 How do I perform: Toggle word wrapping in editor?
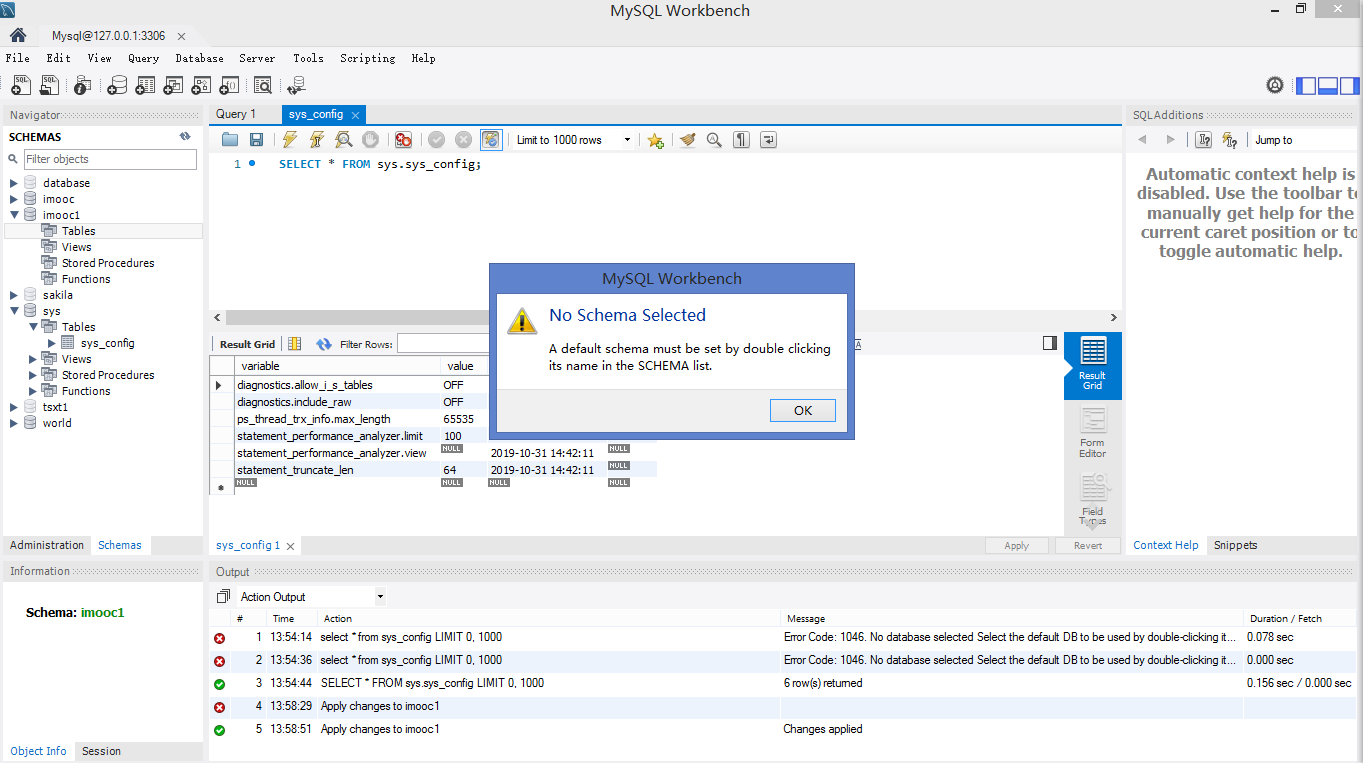tap(768, 140)
